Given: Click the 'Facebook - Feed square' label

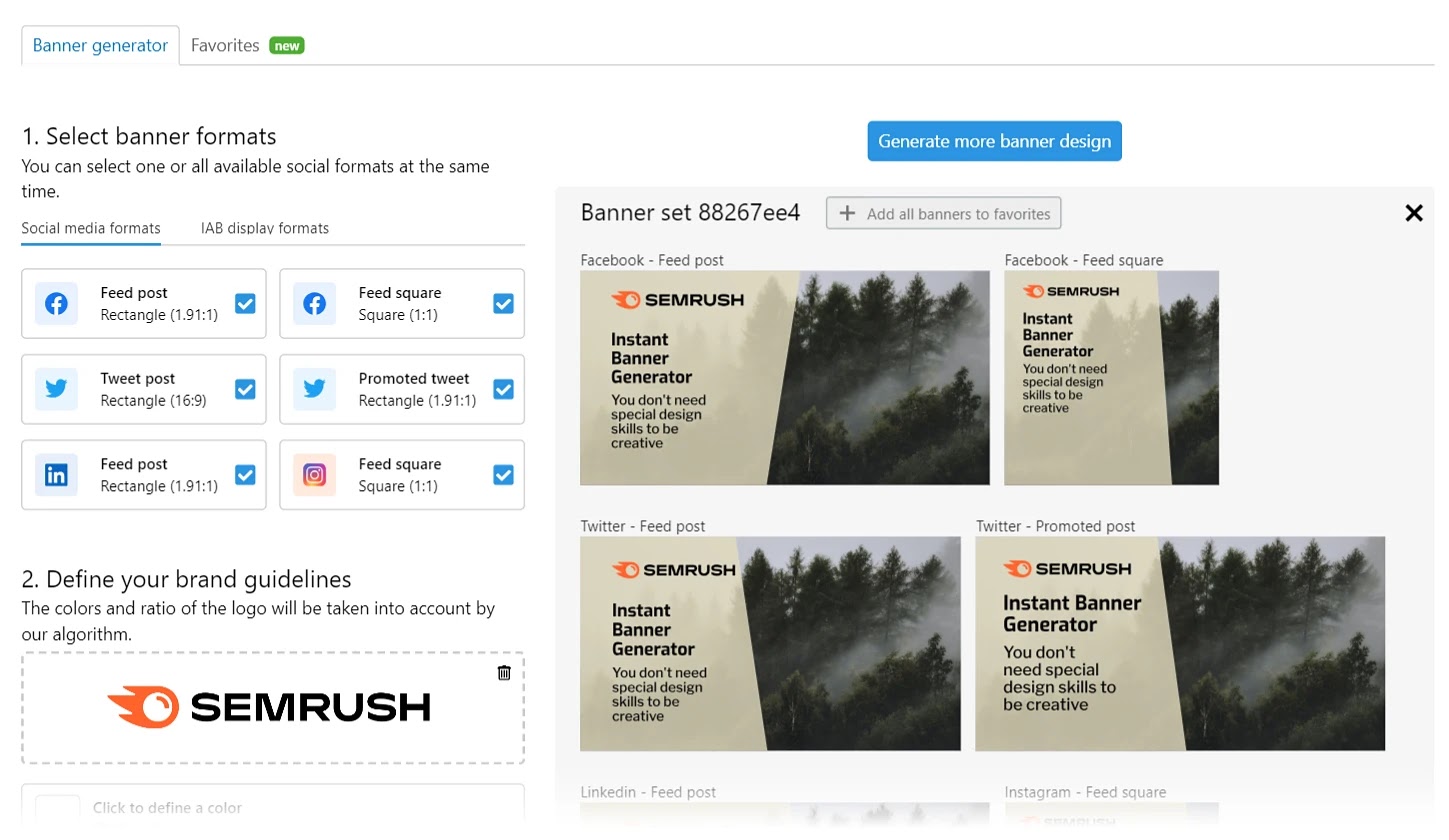Looking at the screenshot, I should 1084,260.
